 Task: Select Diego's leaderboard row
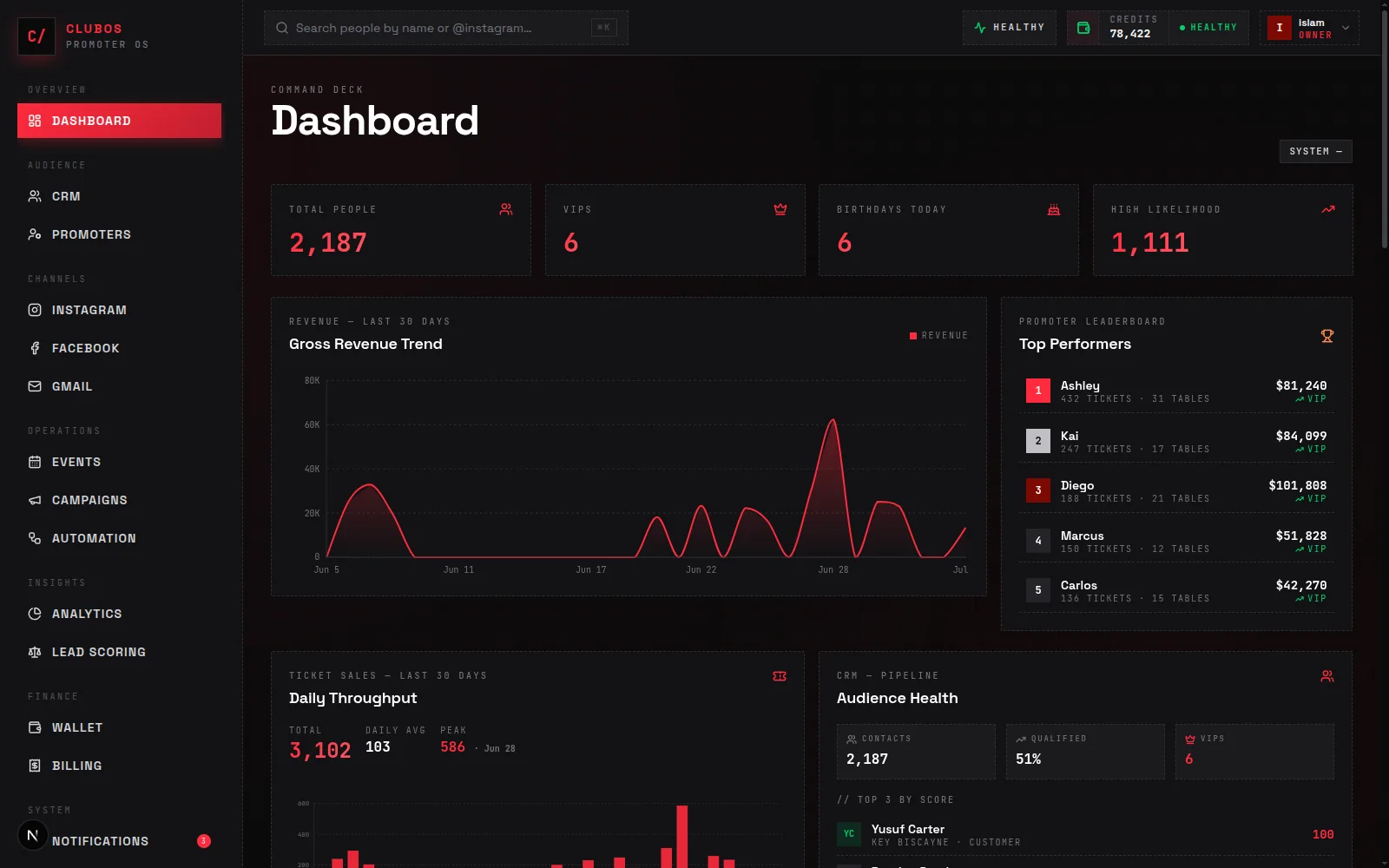tap(1176, 490)
